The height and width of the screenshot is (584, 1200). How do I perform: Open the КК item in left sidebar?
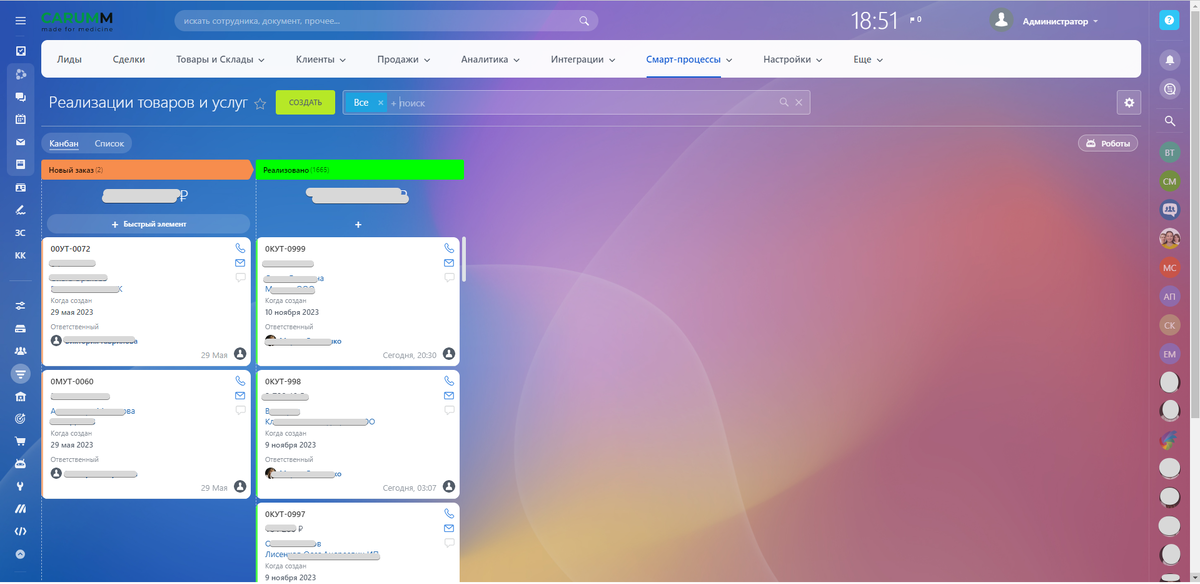[x=21, y=256]
